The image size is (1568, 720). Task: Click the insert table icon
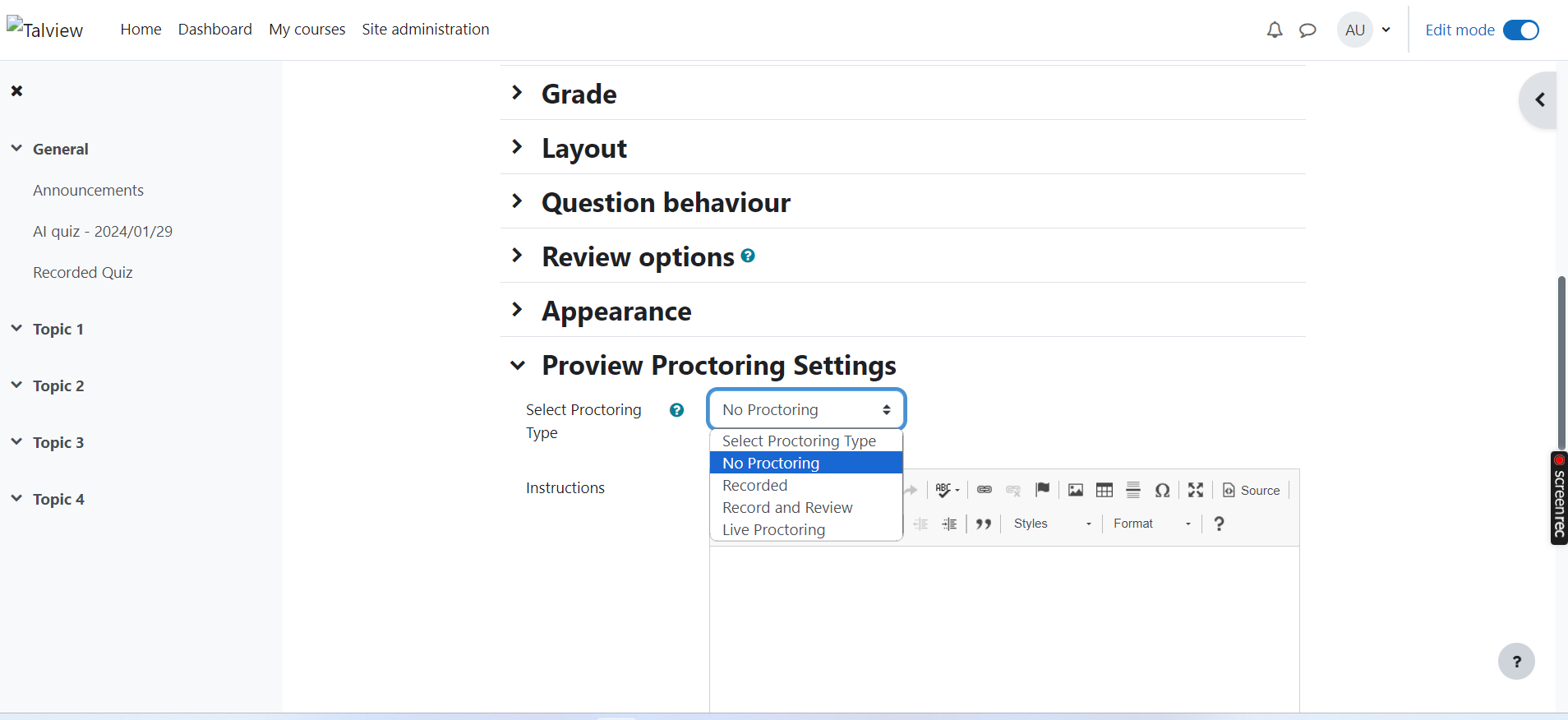[1105, 490]
